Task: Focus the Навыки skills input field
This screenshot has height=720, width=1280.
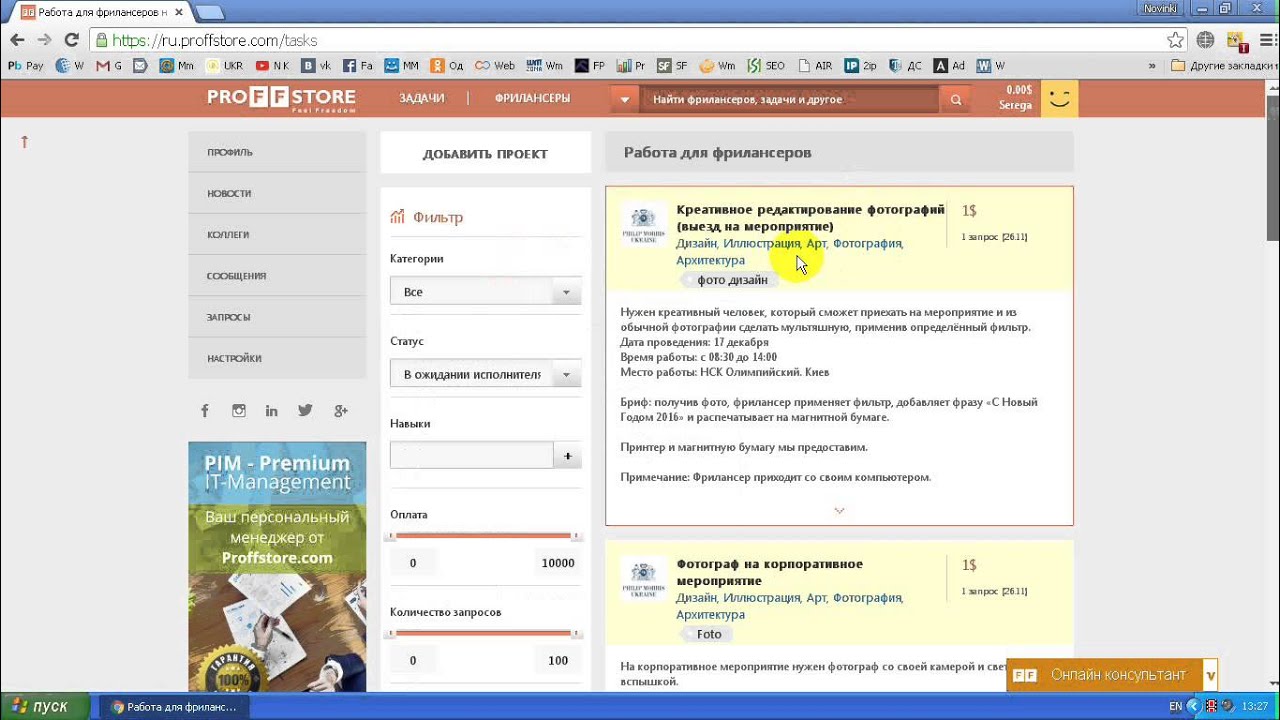Action: 471,455
